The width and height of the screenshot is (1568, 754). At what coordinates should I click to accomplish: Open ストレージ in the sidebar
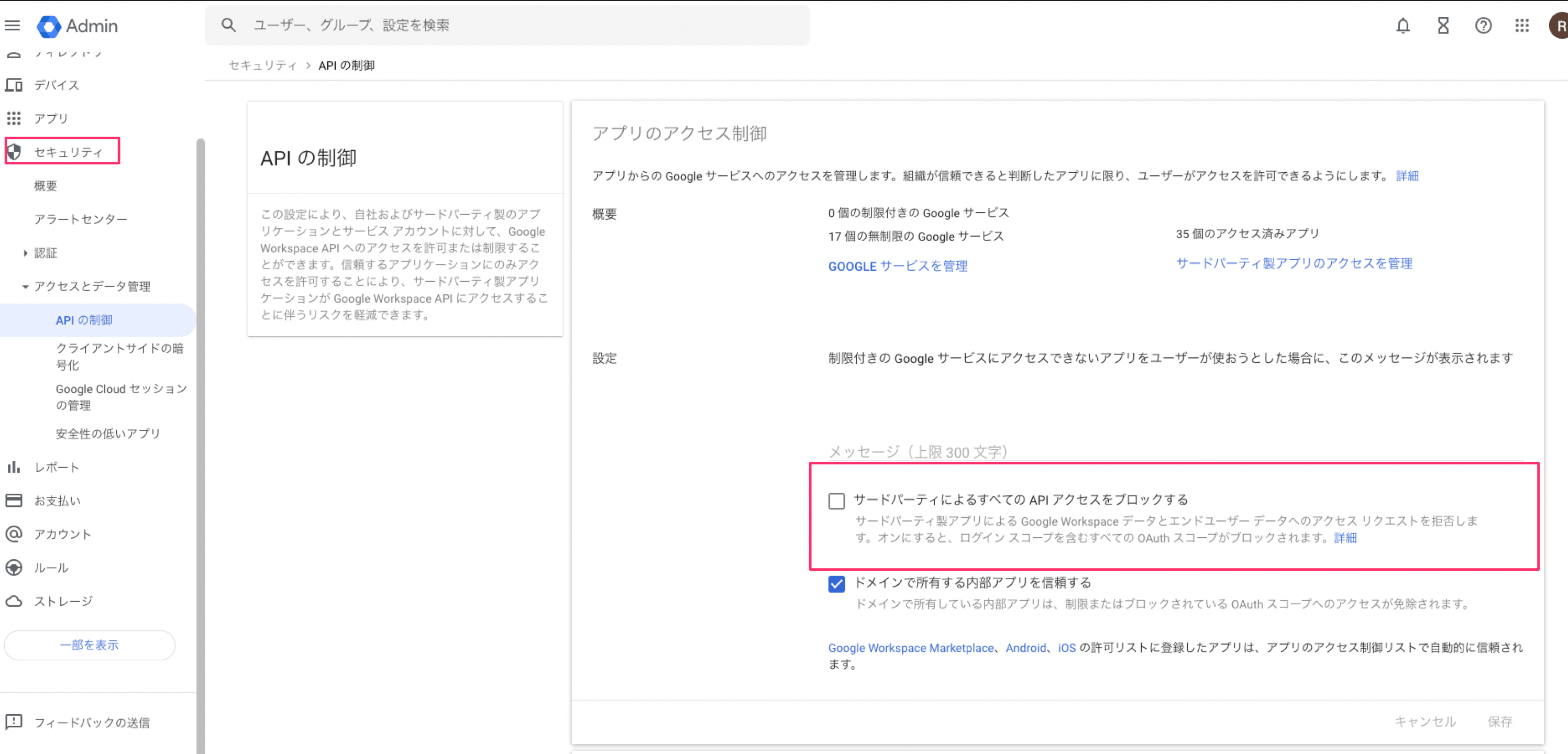tap(63, 601)
